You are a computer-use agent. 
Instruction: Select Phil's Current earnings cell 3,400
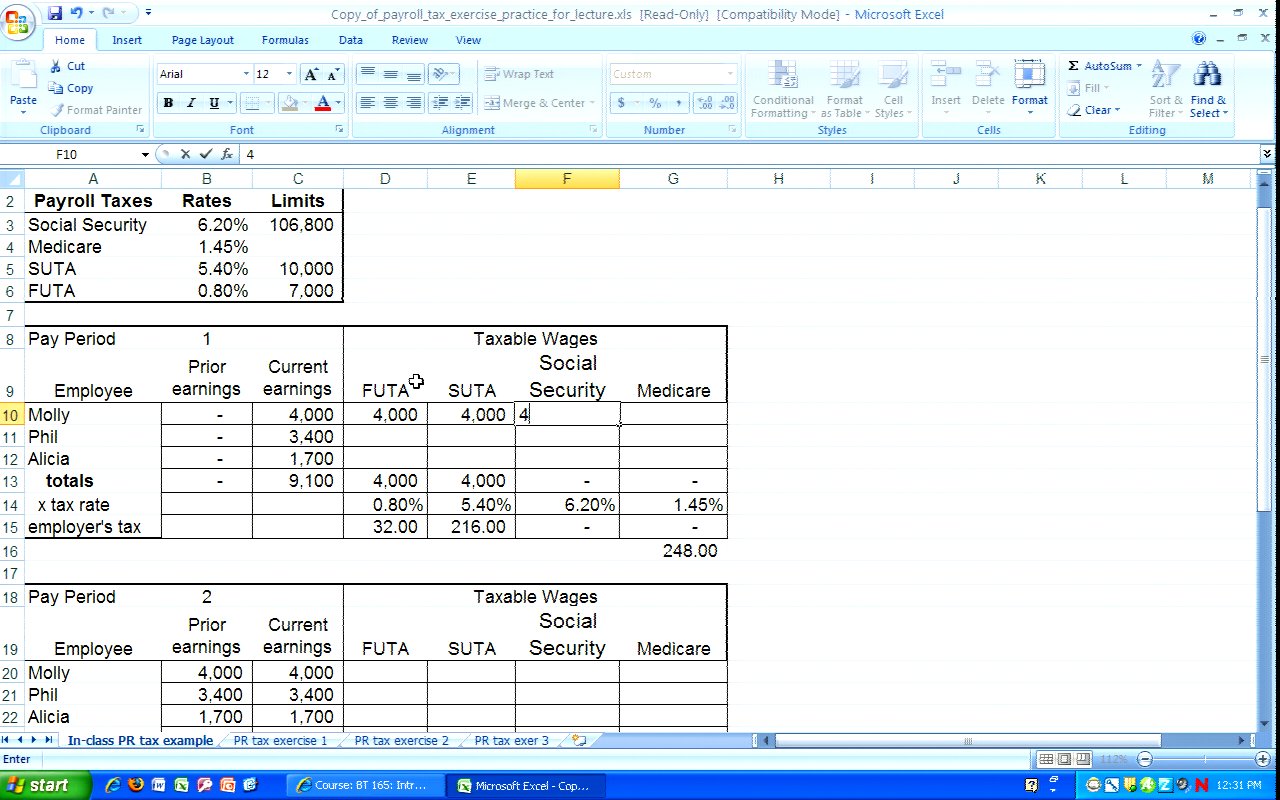(x=297, y=437)
